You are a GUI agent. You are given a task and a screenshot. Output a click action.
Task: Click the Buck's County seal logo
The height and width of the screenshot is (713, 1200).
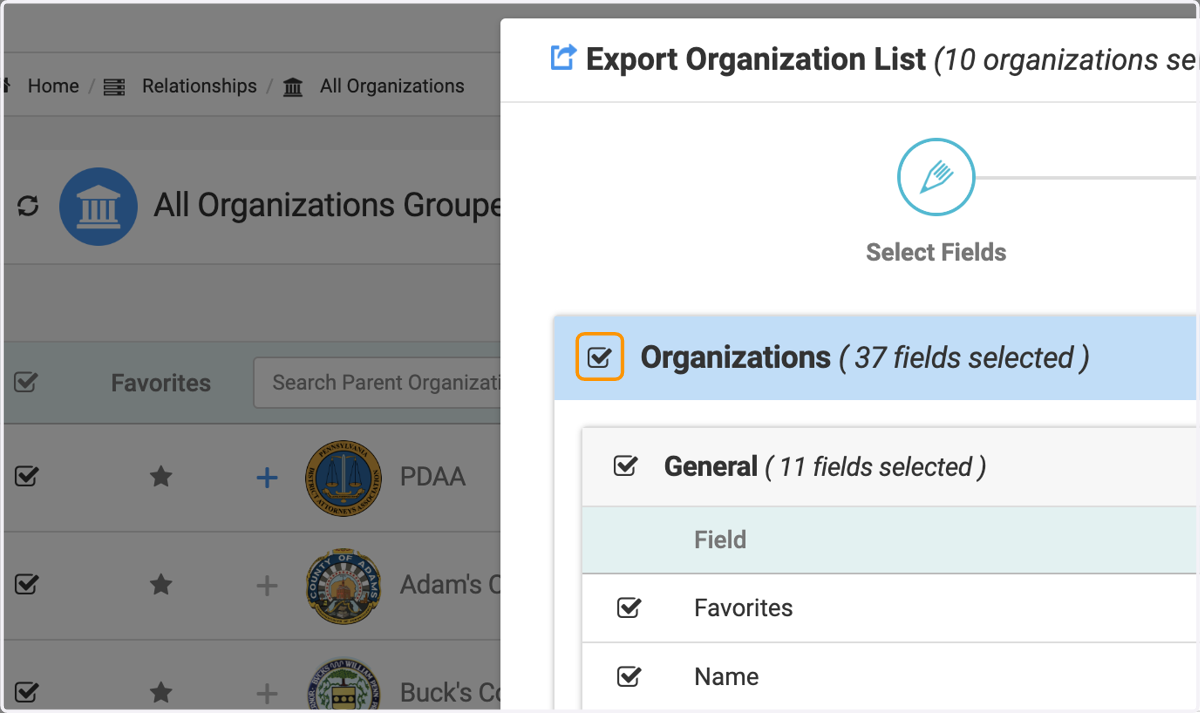(343, 685)
